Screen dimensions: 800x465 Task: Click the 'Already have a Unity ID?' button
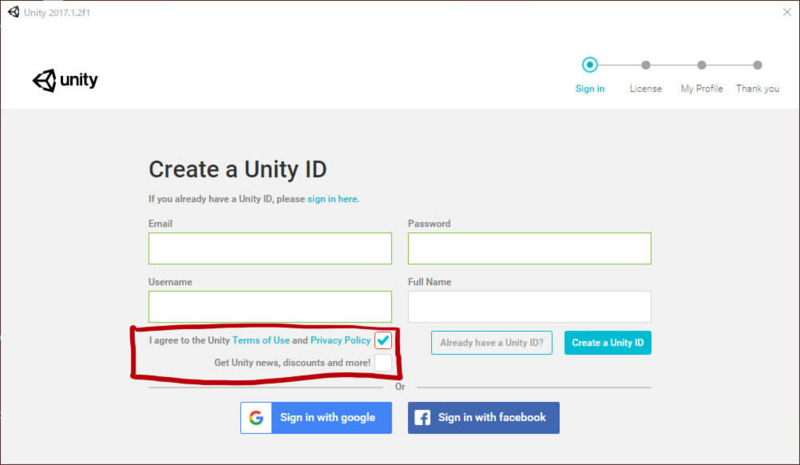click(491, 342)
